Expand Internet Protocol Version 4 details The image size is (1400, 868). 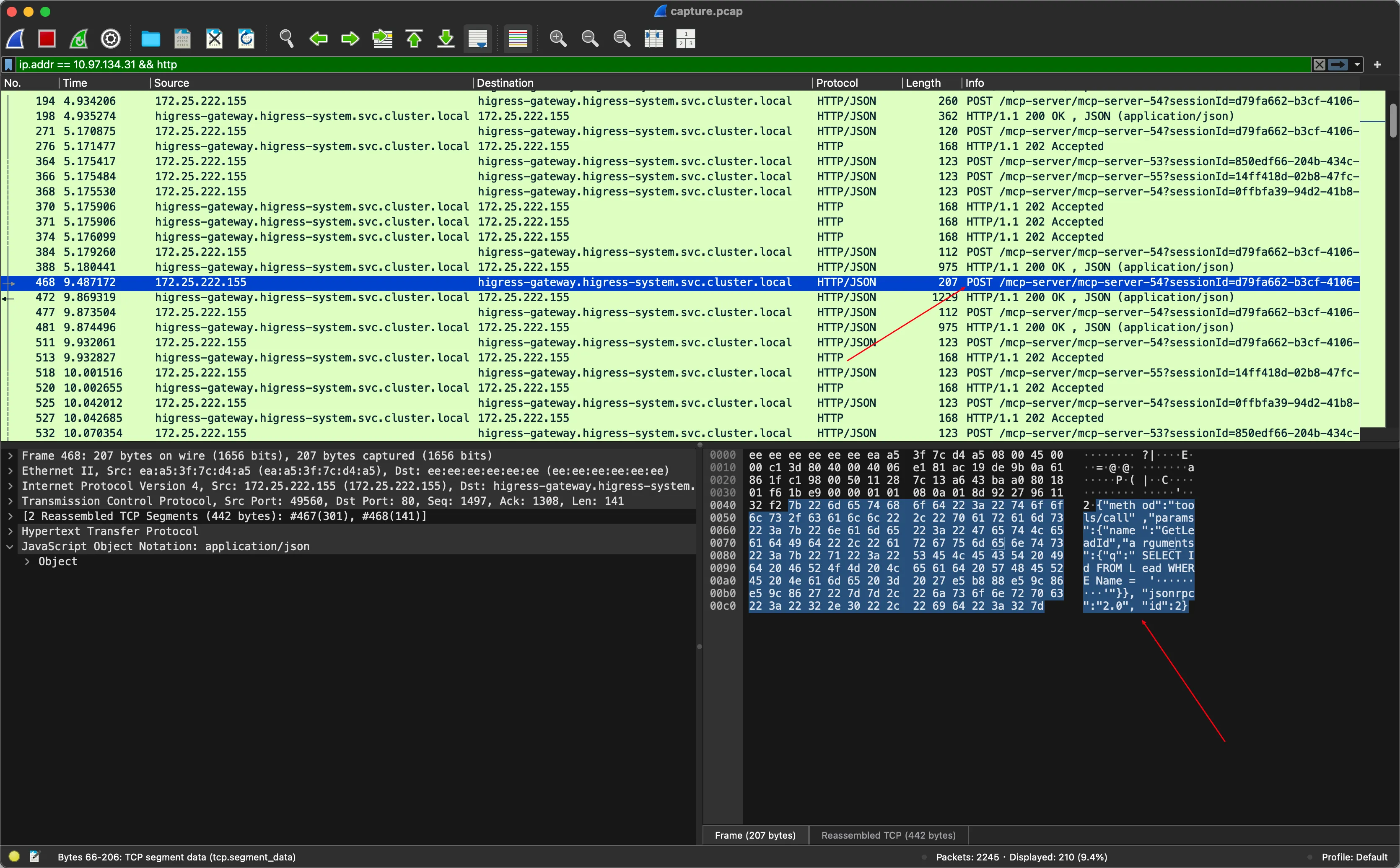coord(10,486)
